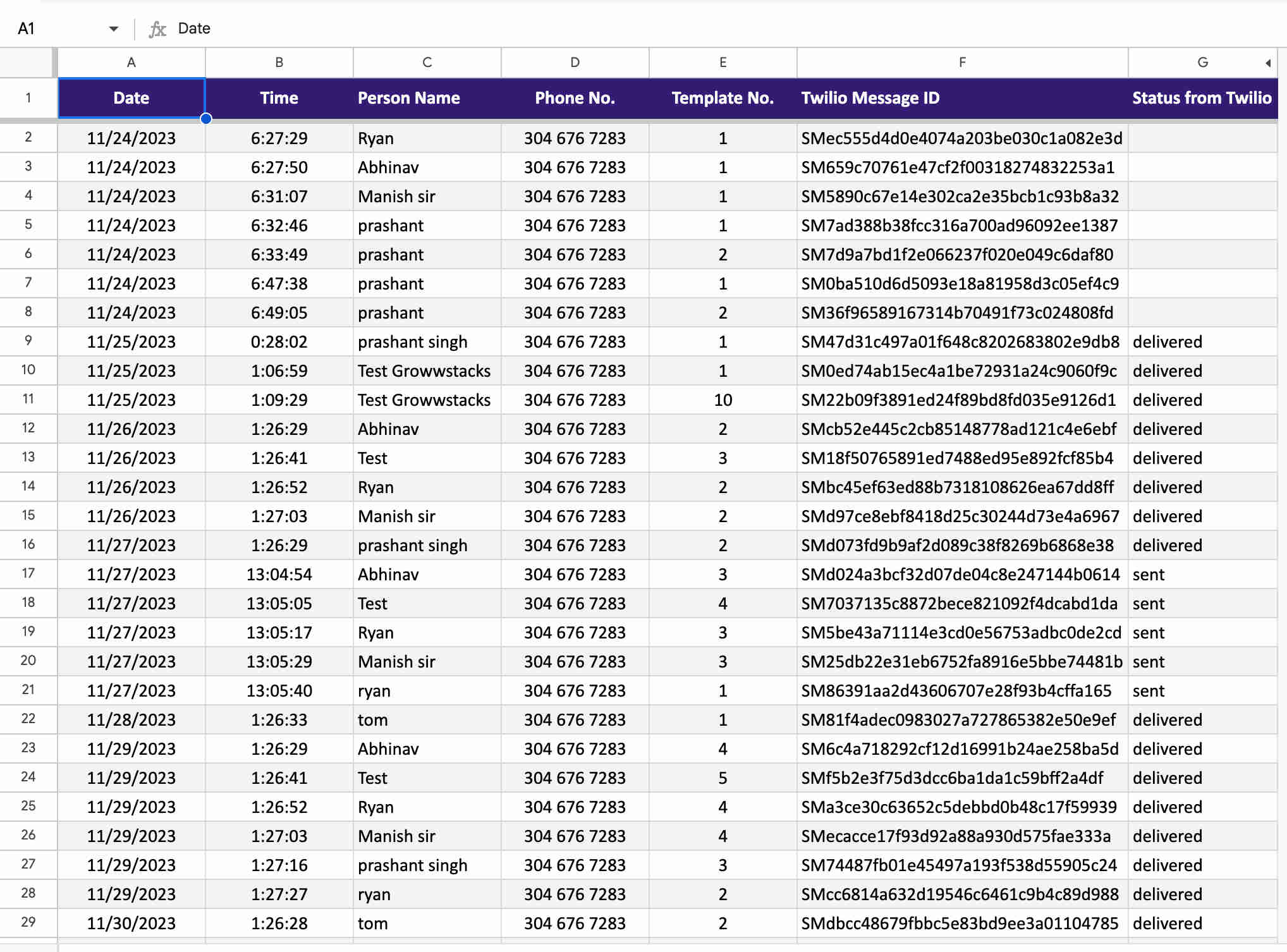Click time cell 6:49:05

coord(279,313)
